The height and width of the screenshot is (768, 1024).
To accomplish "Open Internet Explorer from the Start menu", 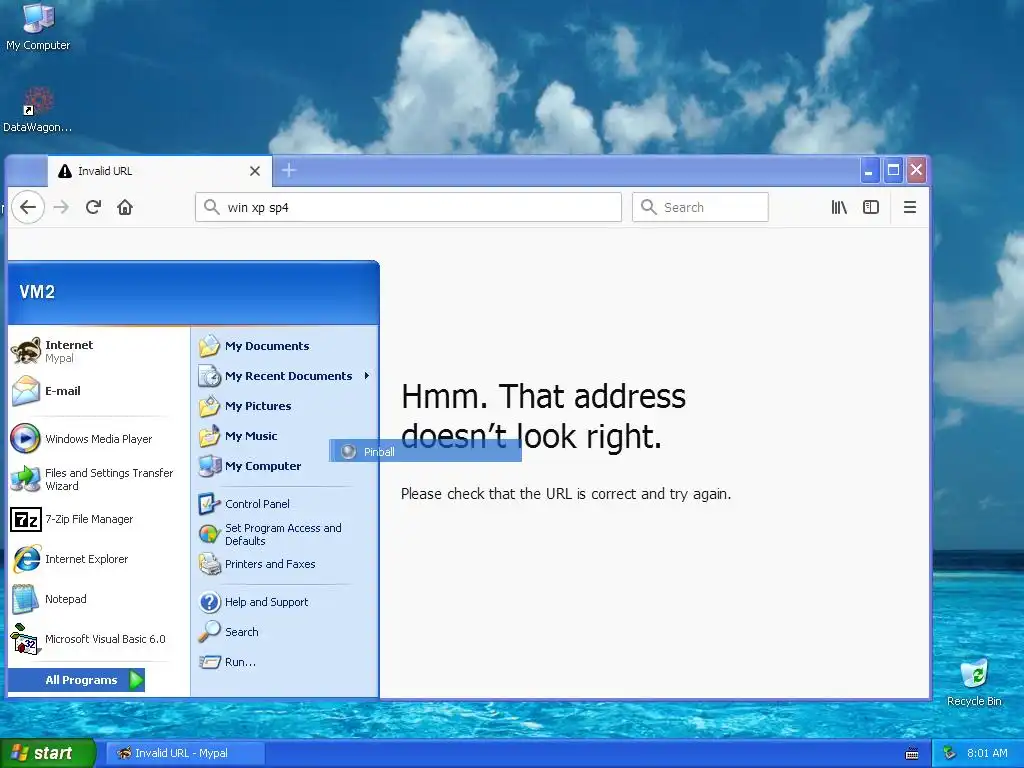I will tap(98, 559).
